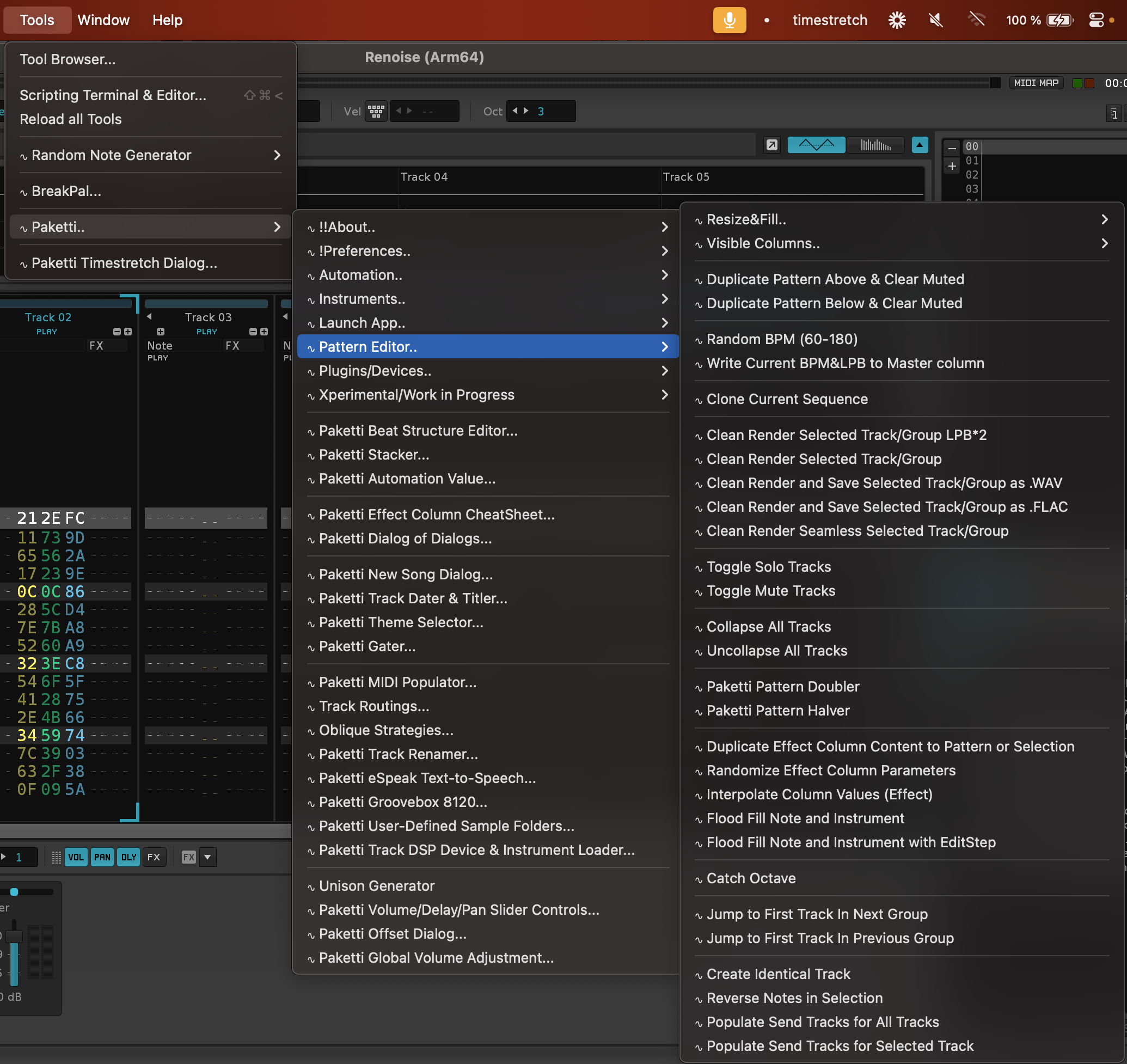Click the FX column button beside DLY
1127x1064 pixels.
154,857
